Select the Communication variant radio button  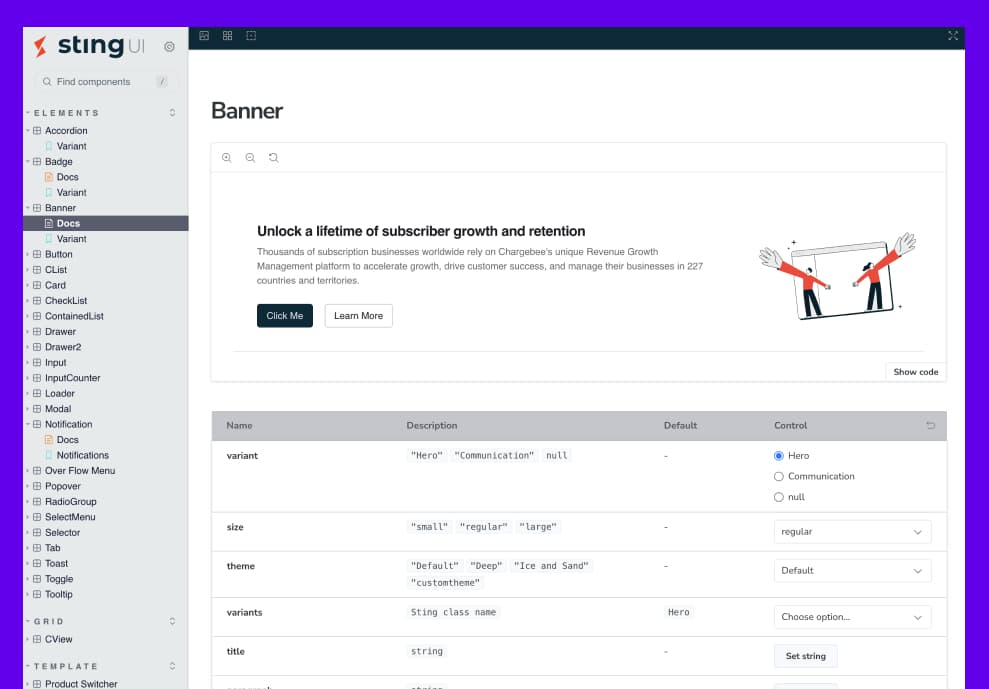tap(779, 477)
